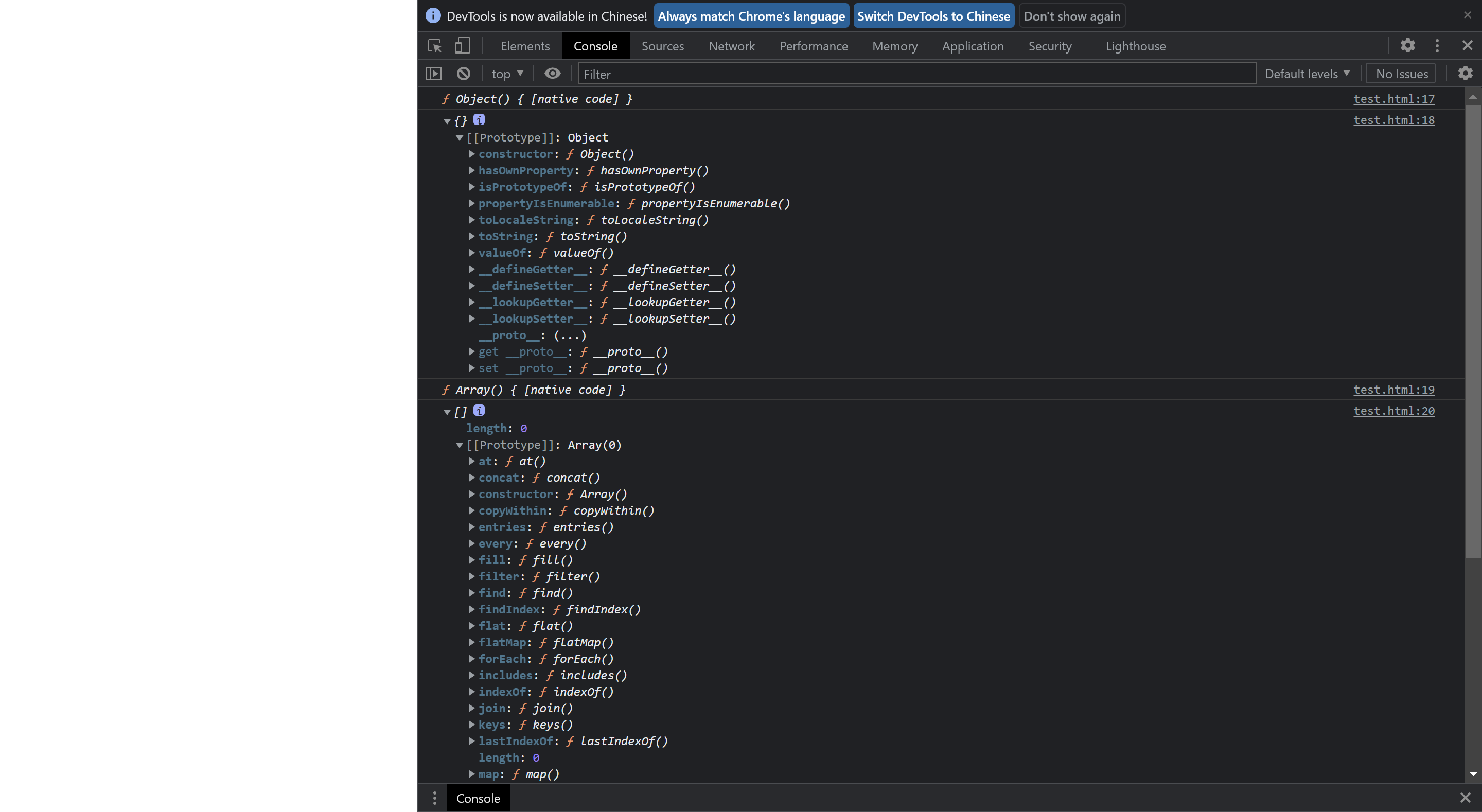Collapse the [[Prototype]]: Object node
Viewport: 1482px width, 812px height.
click(459, 137)
